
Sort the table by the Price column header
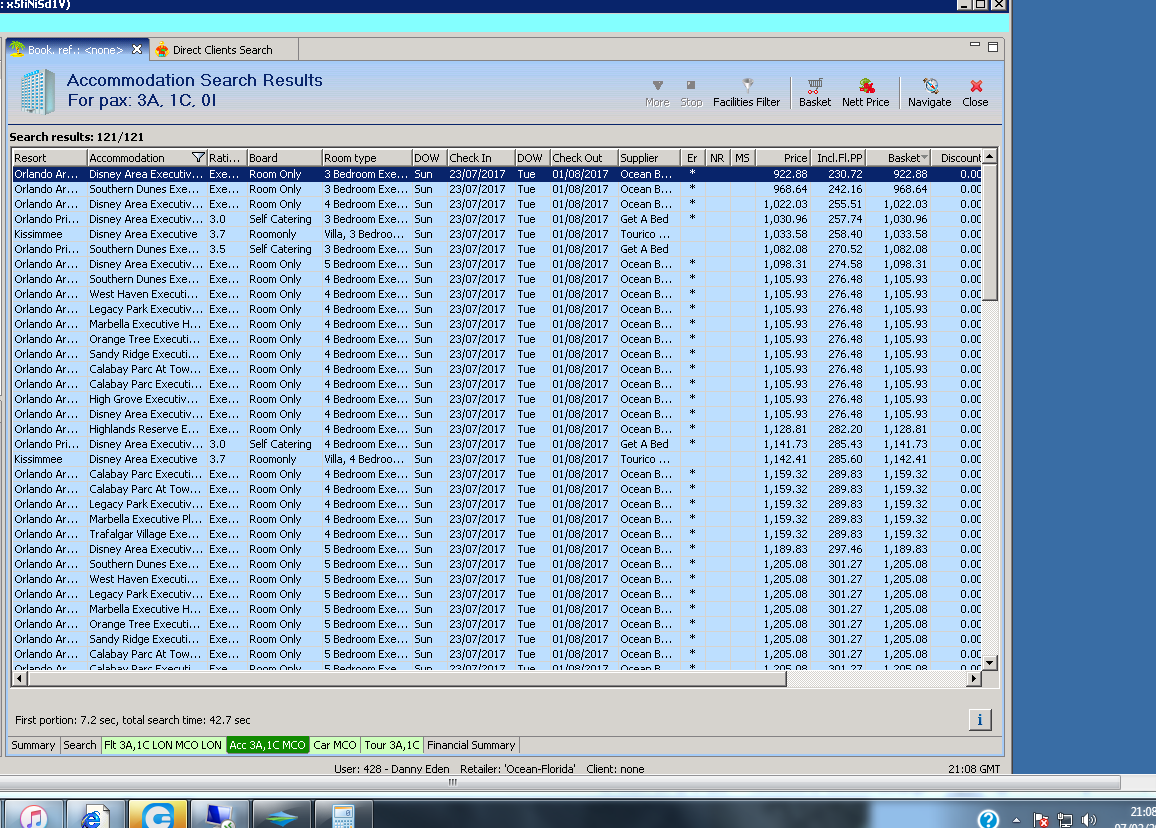click(x=783, y=158)
